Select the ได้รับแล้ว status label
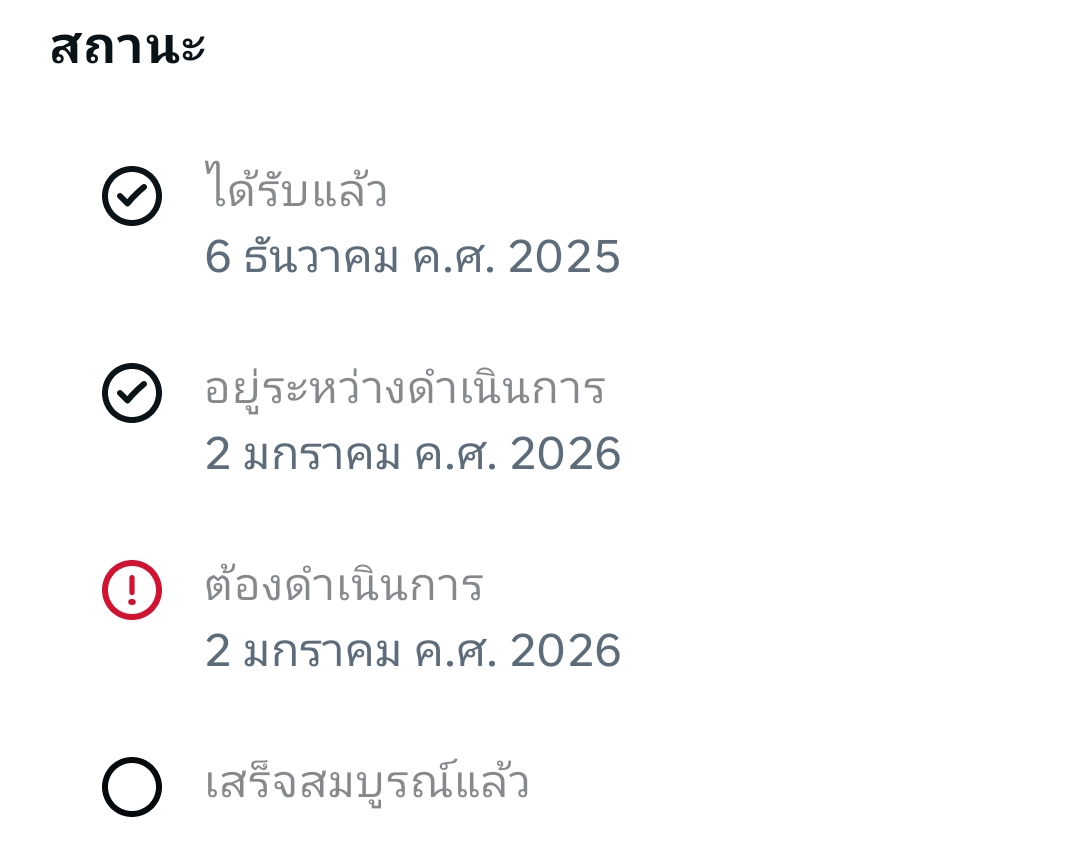The width and height of the screenshot is (1080, 847). (x=296, y=190)
